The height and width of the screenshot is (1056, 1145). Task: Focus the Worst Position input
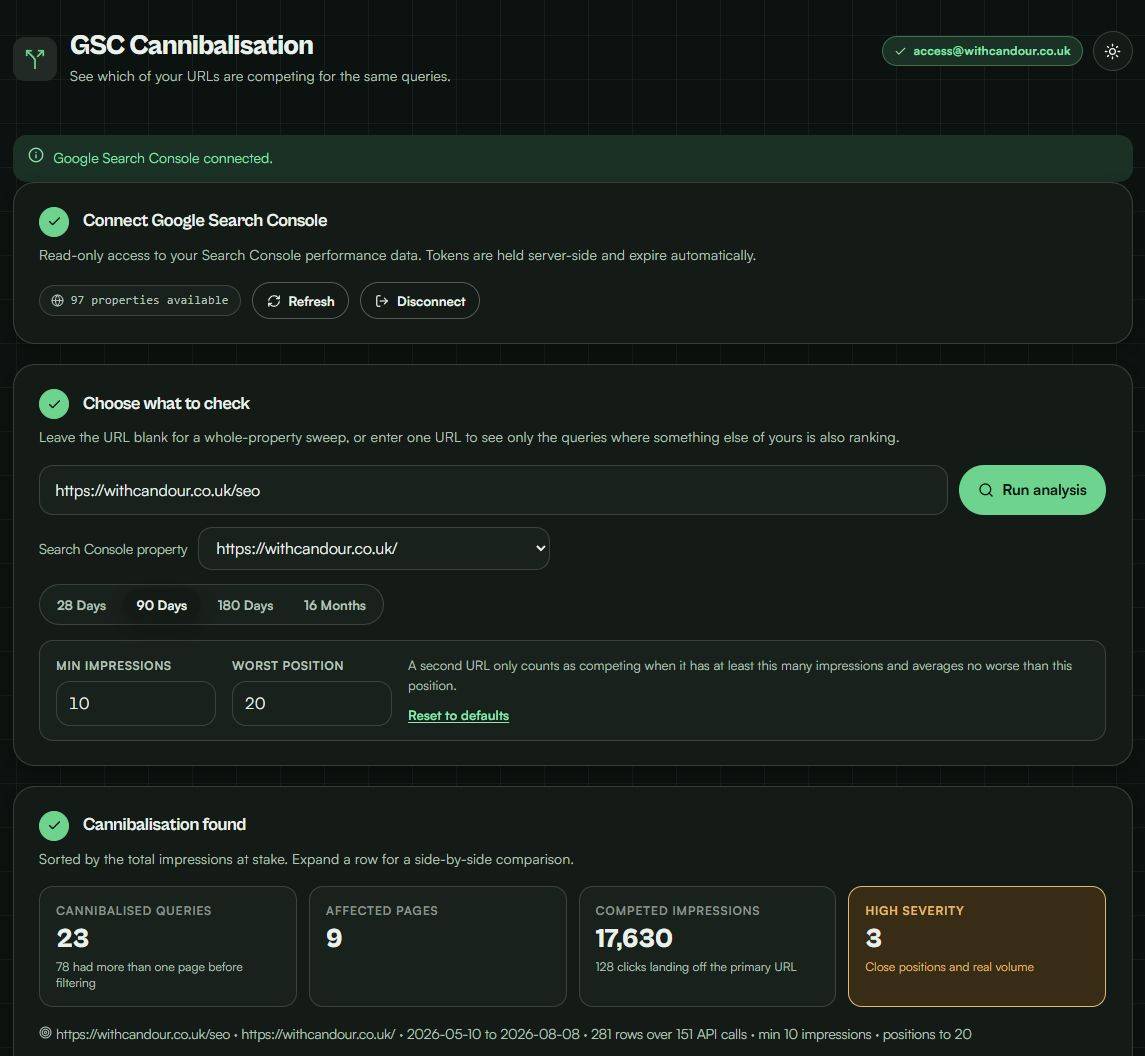(312, 703)
